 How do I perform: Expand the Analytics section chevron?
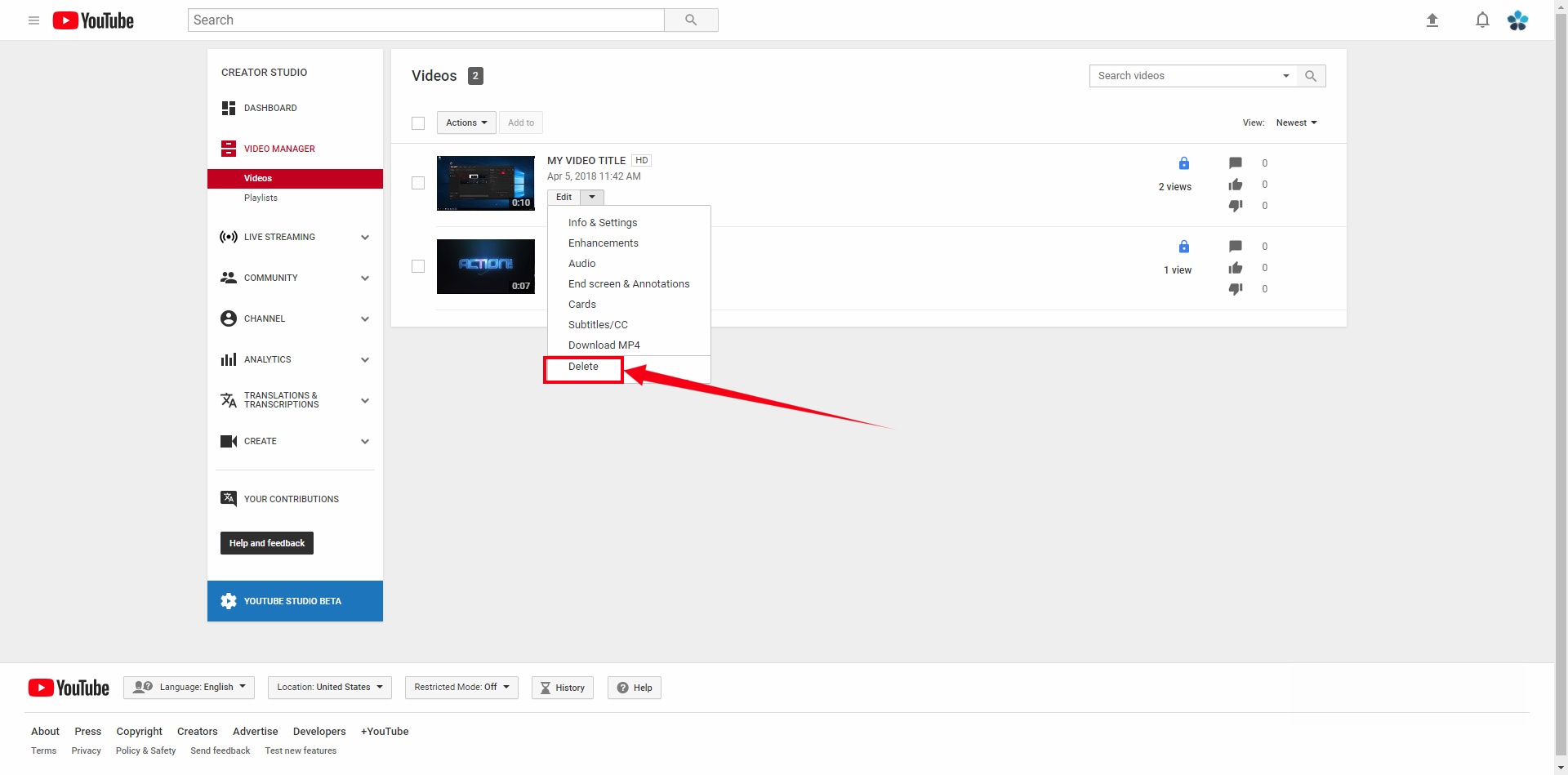click(x=365, y=360)
